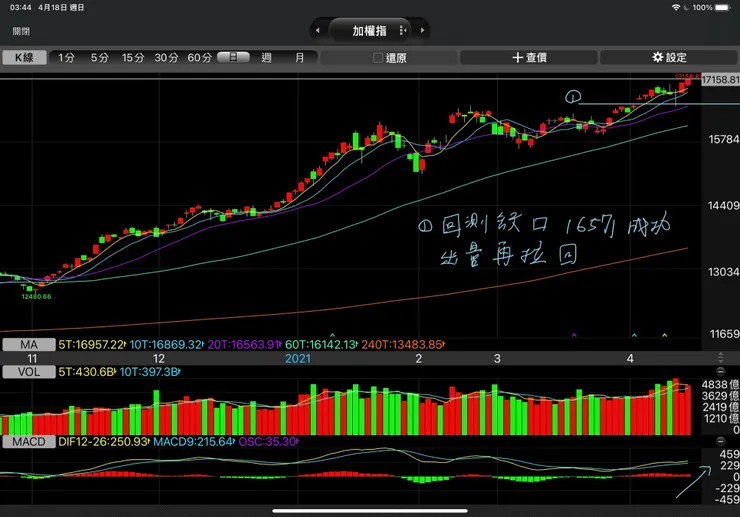Select the daily timeframe toggle
740x517 pixels.
click(x=233, y=58)
